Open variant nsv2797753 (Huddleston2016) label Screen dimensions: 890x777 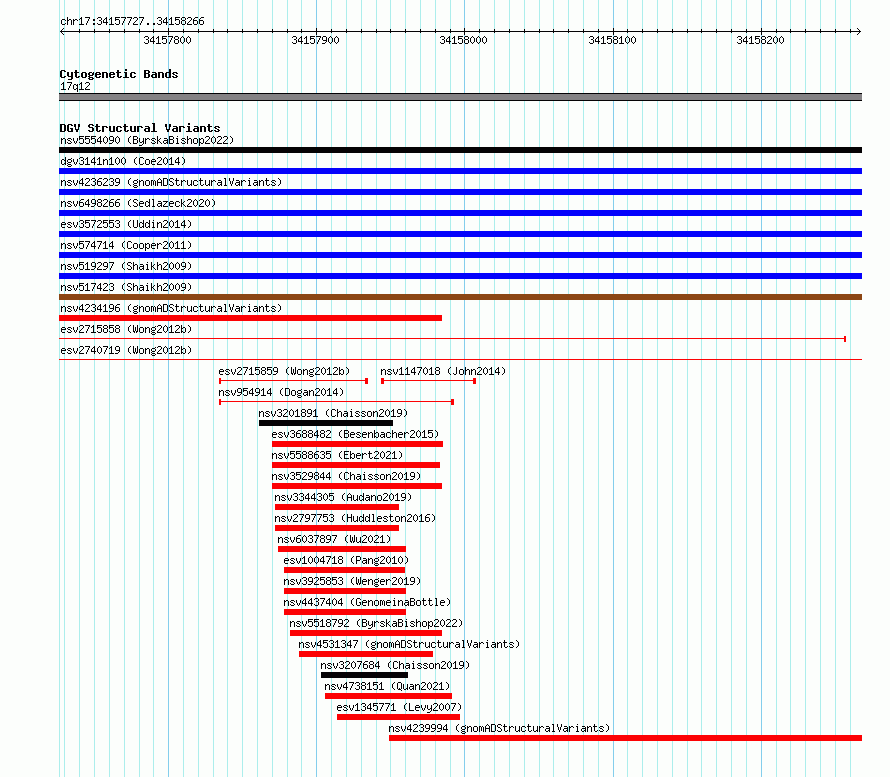pos(355,518)
